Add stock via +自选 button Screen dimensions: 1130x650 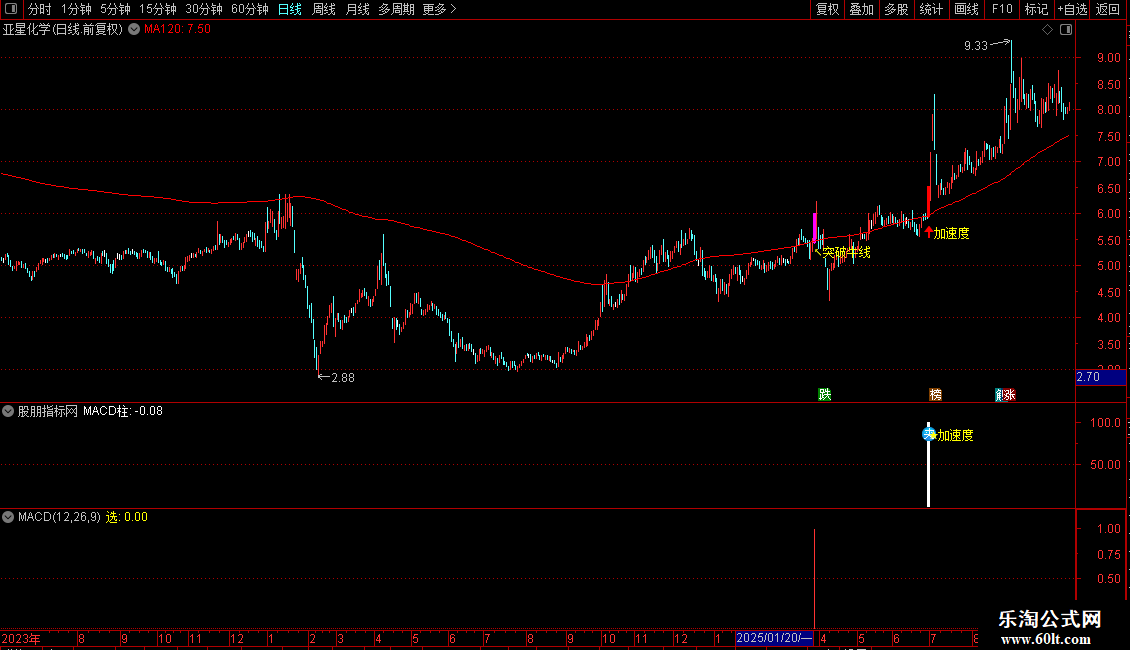click(x=1072, y=9)
